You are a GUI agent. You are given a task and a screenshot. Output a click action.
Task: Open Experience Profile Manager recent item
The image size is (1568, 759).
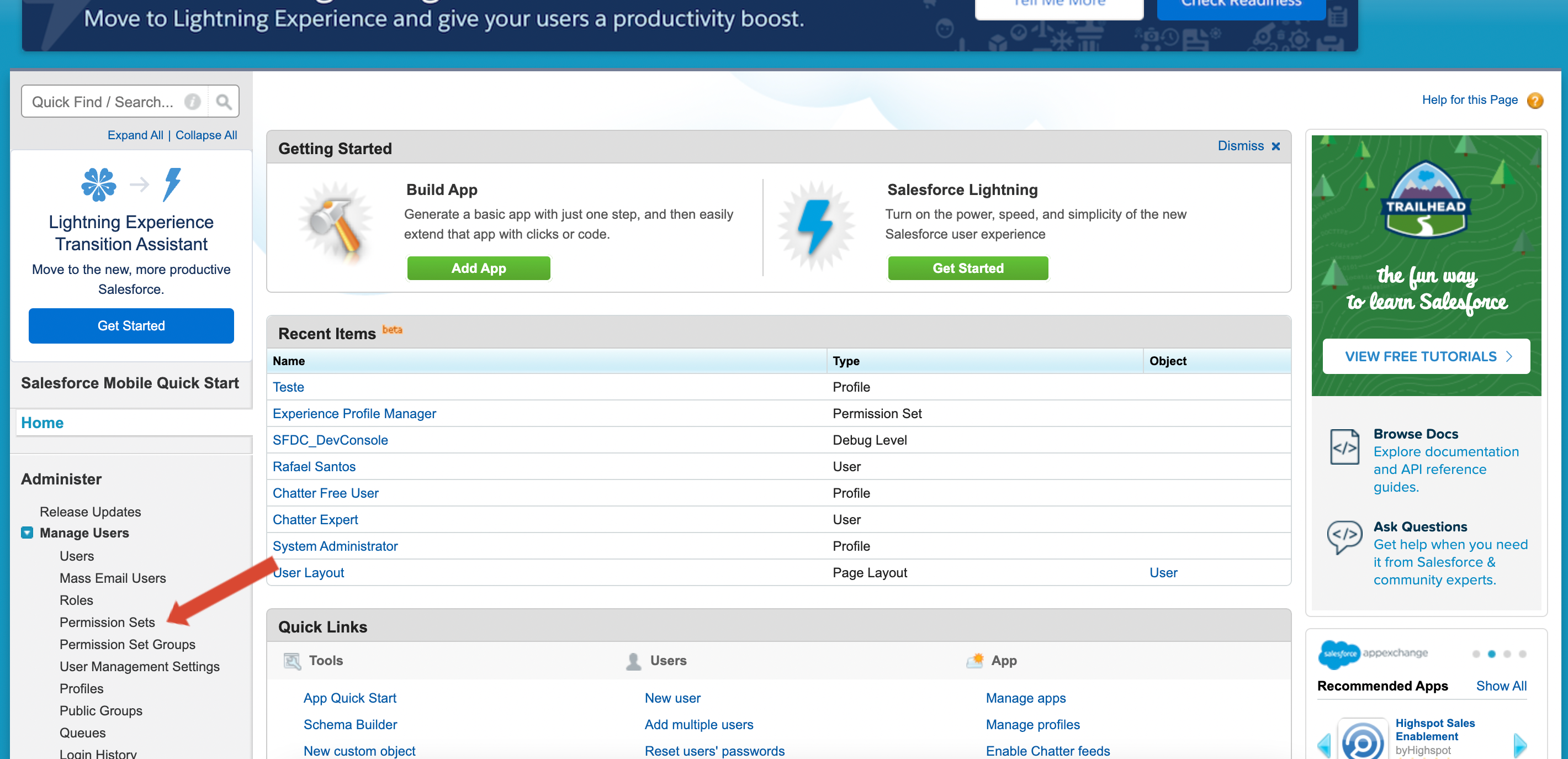coord(354,414)
